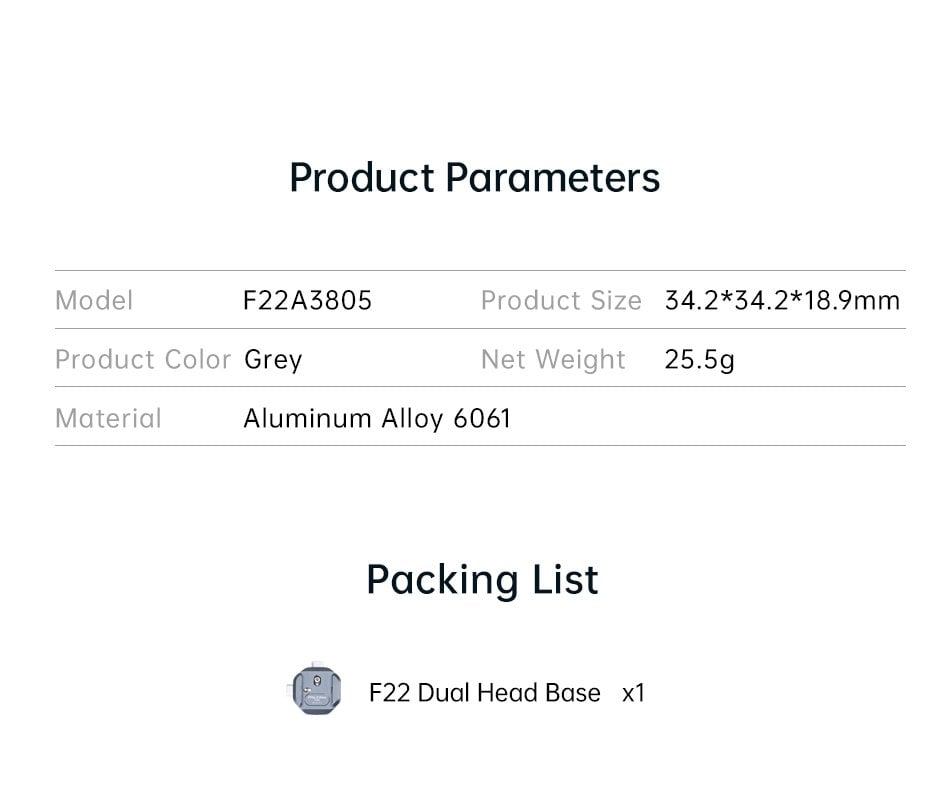
Task: Click the Aluminum Alloy 6061 value
Action: [377, 417]
